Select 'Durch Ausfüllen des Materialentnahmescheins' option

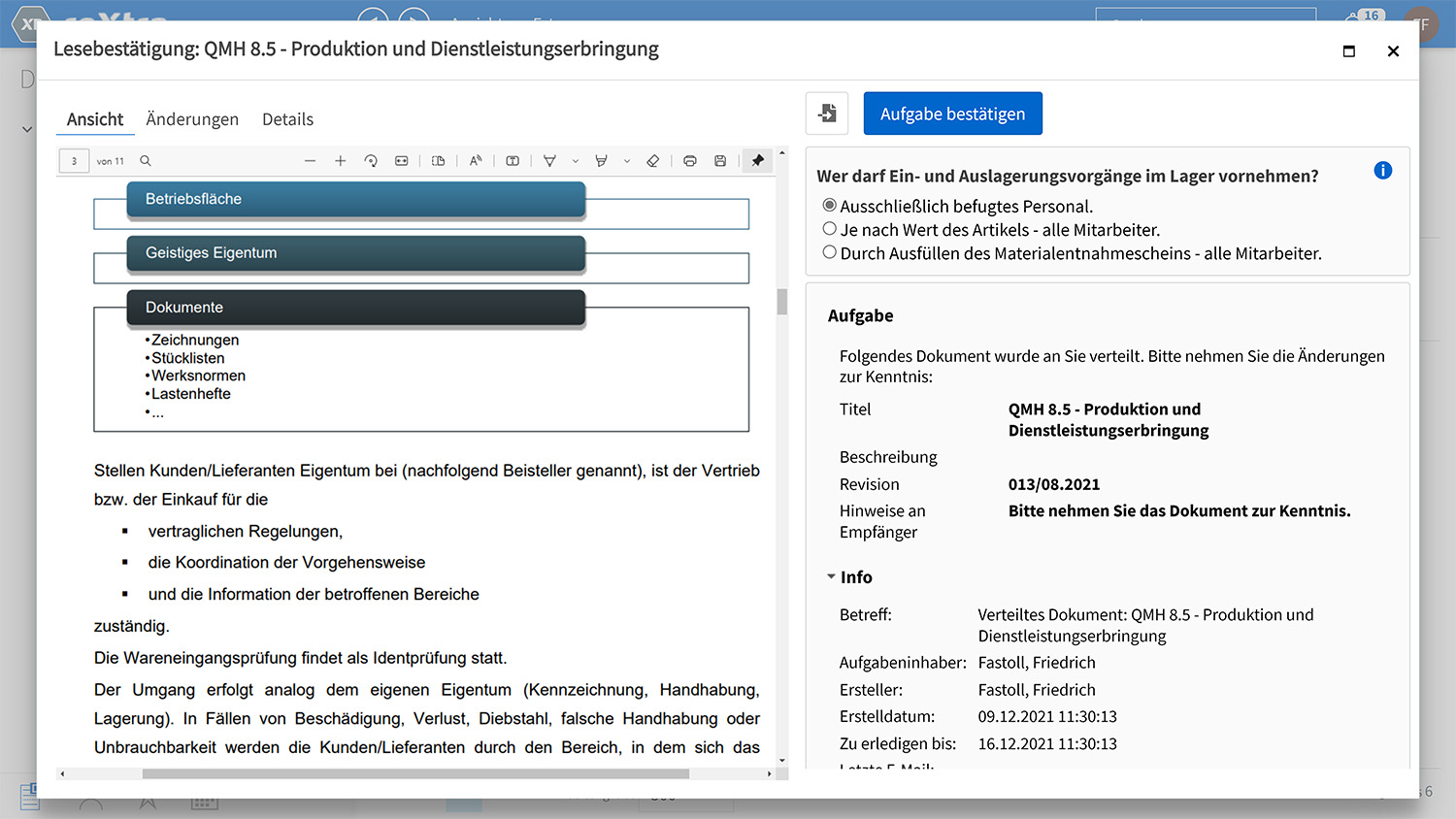tap(830, 252)
